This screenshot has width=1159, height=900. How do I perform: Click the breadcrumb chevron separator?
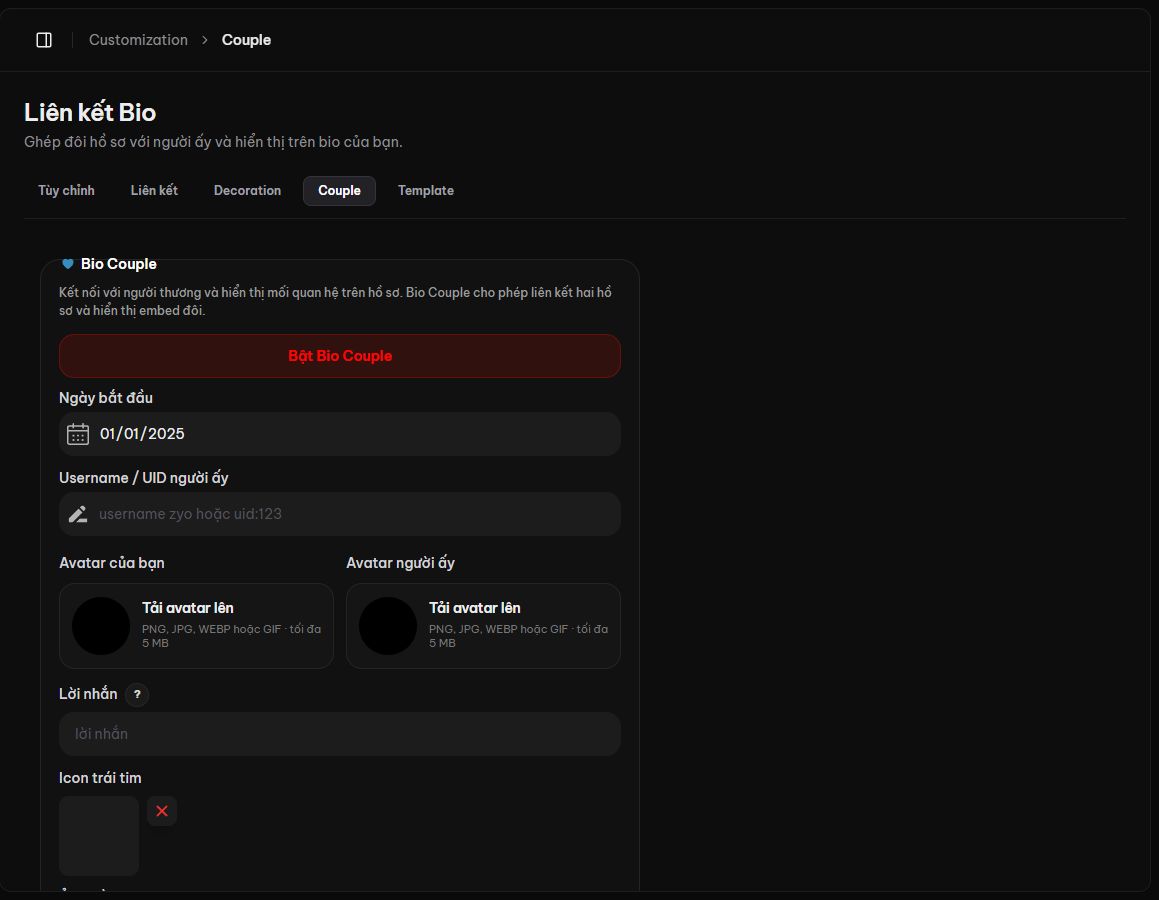pyautogui.click(x=205, y=40)
